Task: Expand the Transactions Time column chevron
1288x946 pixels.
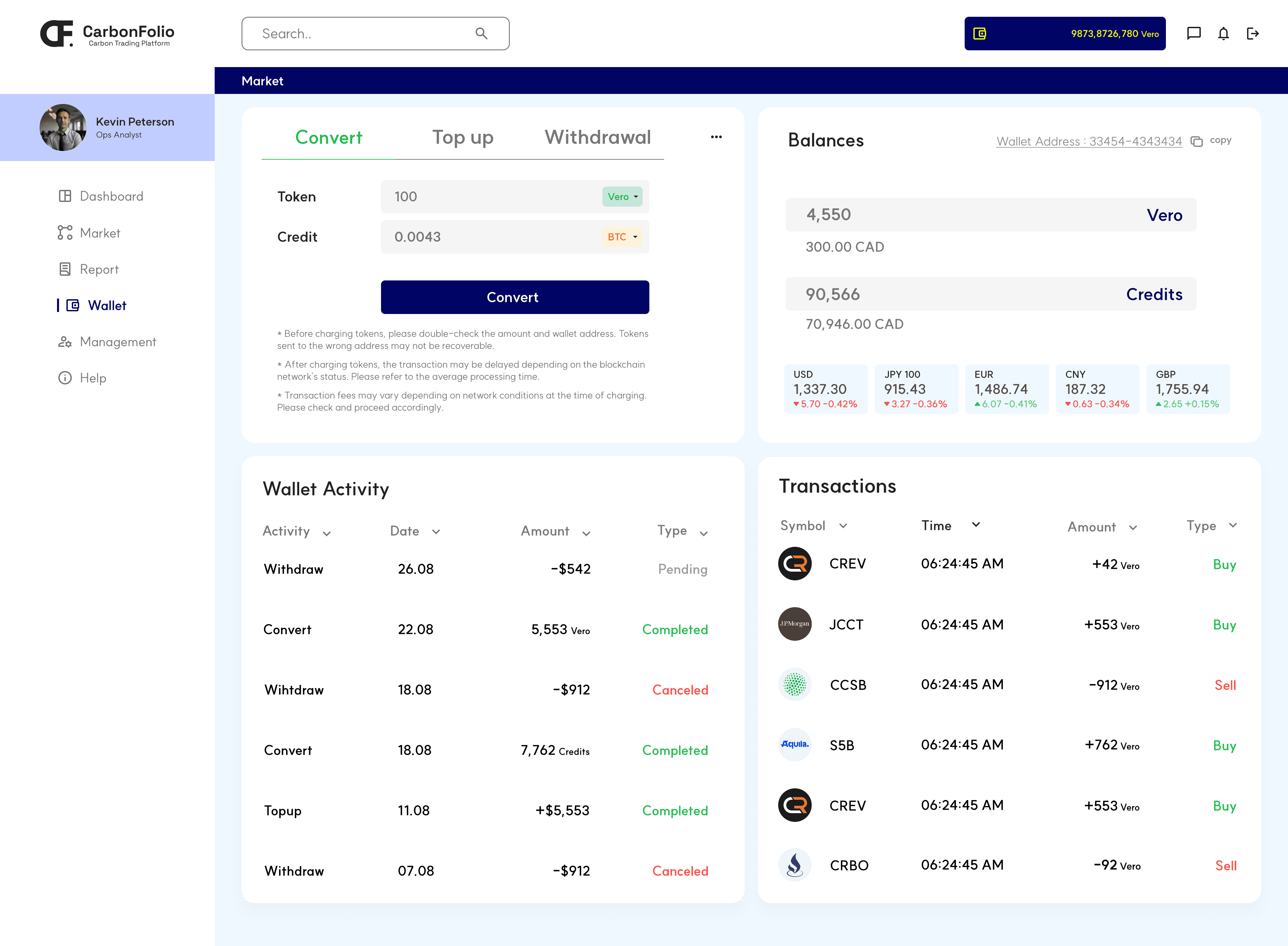Action: click(x=976, y=525)
